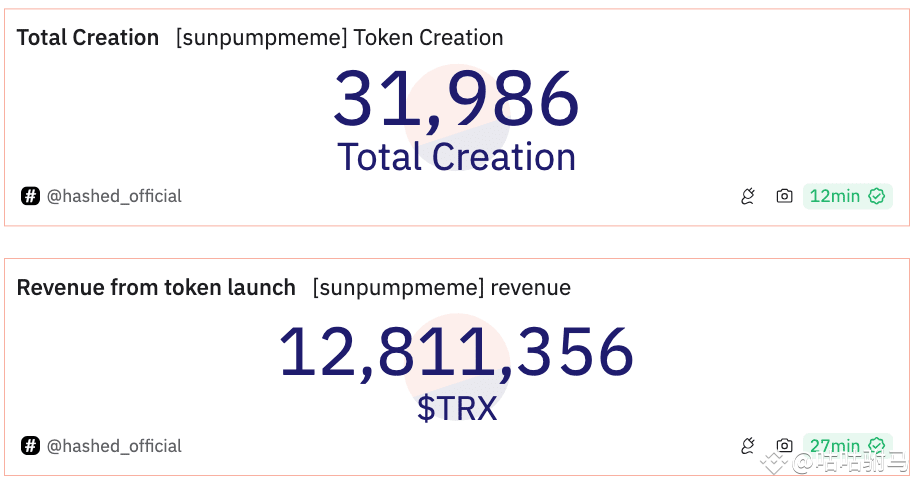Select the 31,986 counter value
Viewport: 918px width, 484px height.
[x=456, y=98]
